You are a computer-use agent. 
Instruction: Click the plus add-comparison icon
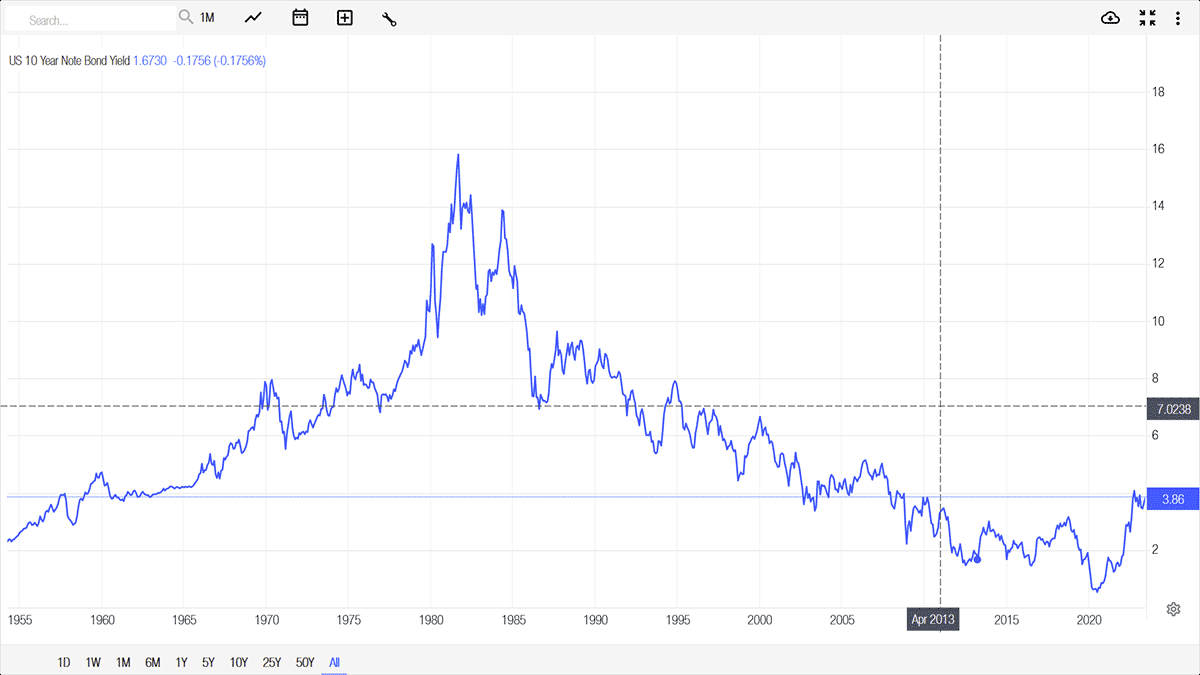345,18
